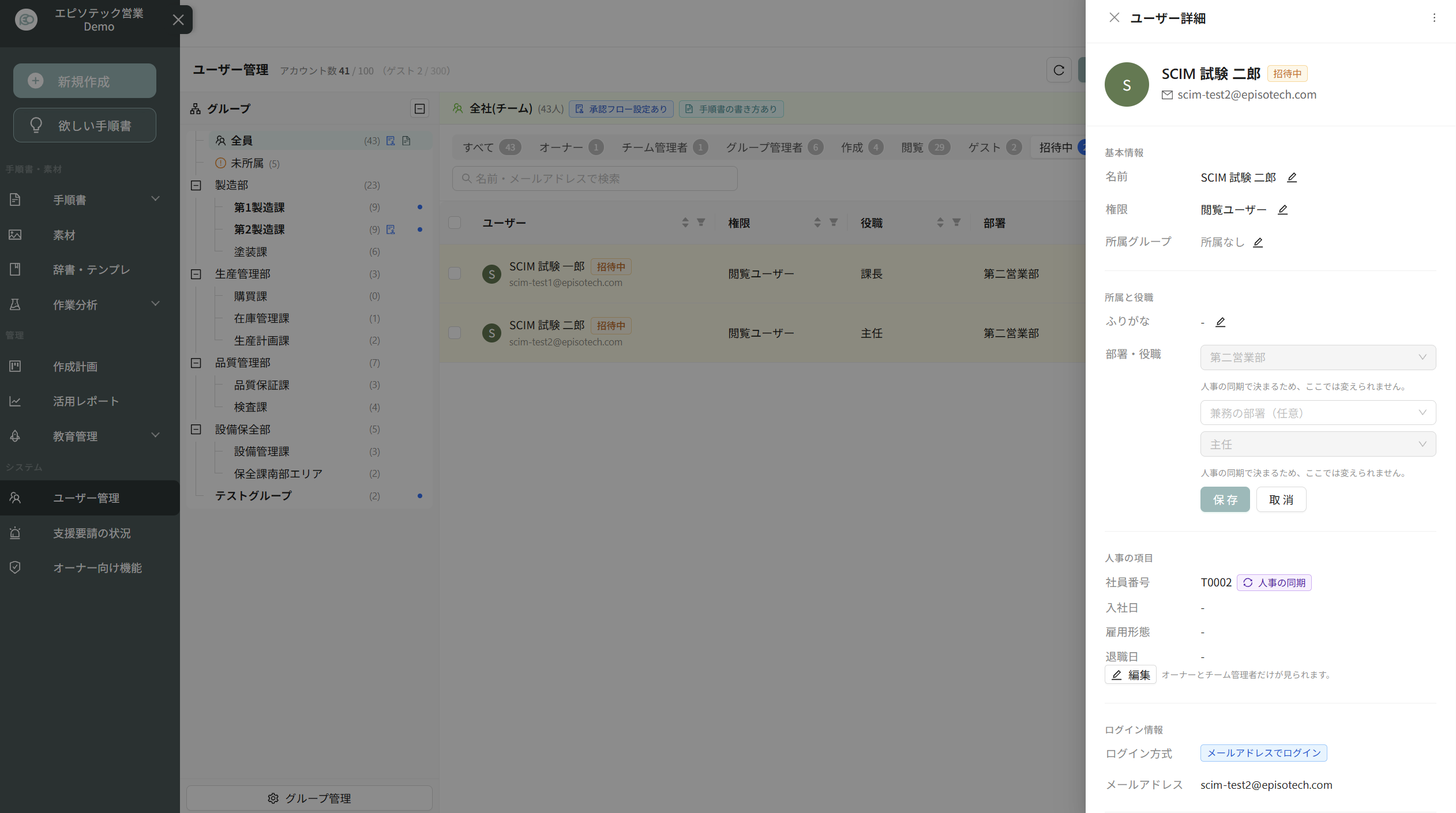
Task: Open 素材 in the sidebar
Action: pos(64,235)
